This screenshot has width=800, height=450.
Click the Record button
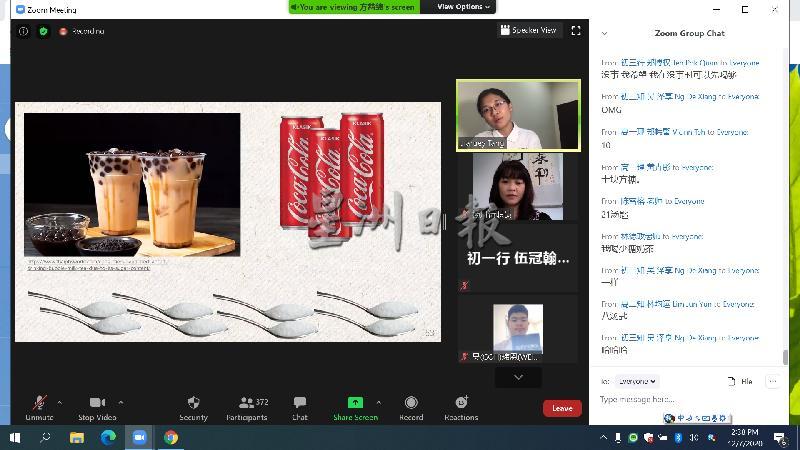coord(411,408)
